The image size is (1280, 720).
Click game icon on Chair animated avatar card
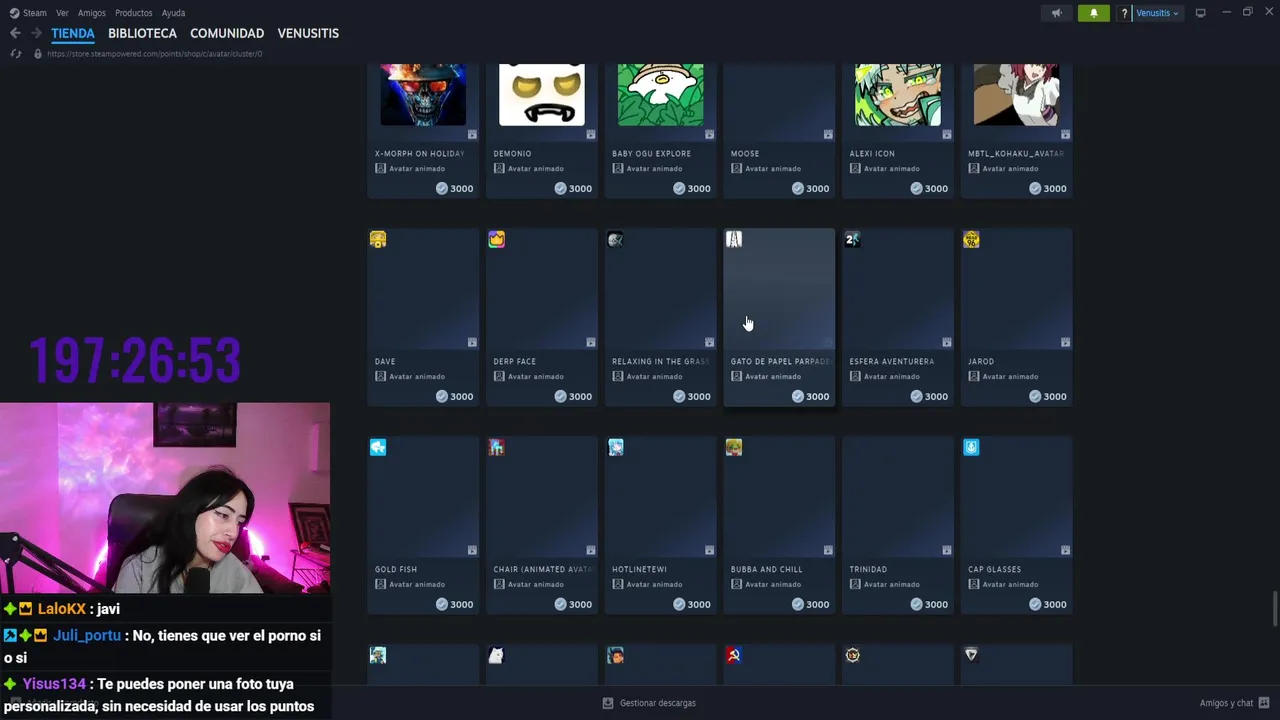[497, 447]
